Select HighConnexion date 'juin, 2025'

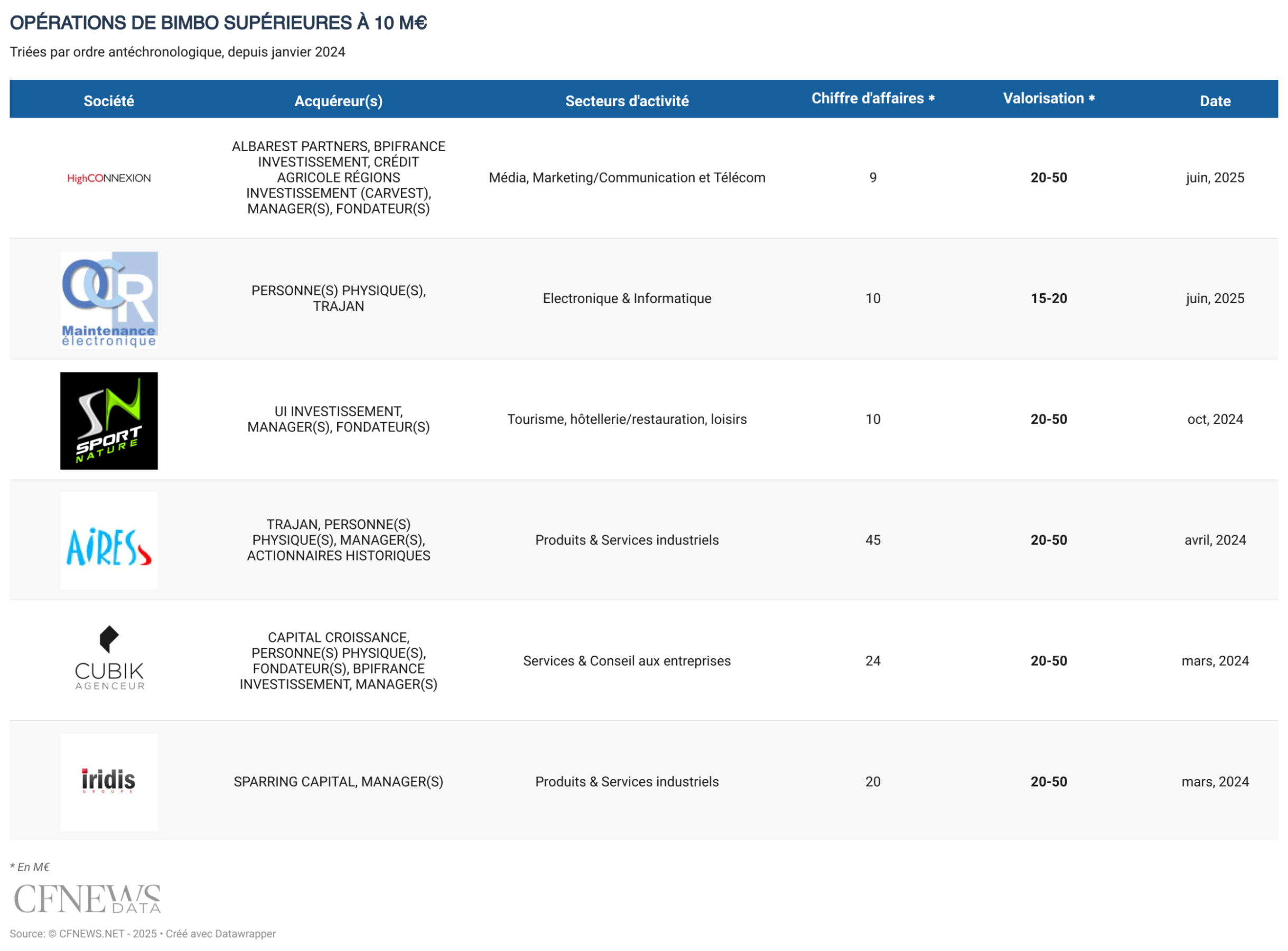coord(1215,178)
